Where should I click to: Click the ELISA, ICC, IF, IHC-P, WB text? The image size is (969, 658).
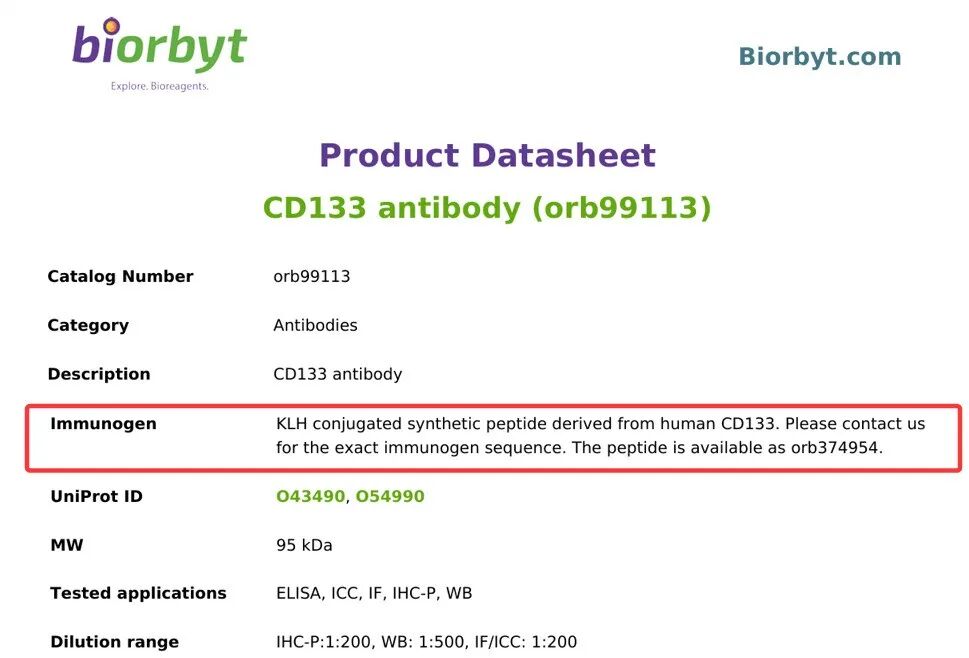[x=374, y=594]
